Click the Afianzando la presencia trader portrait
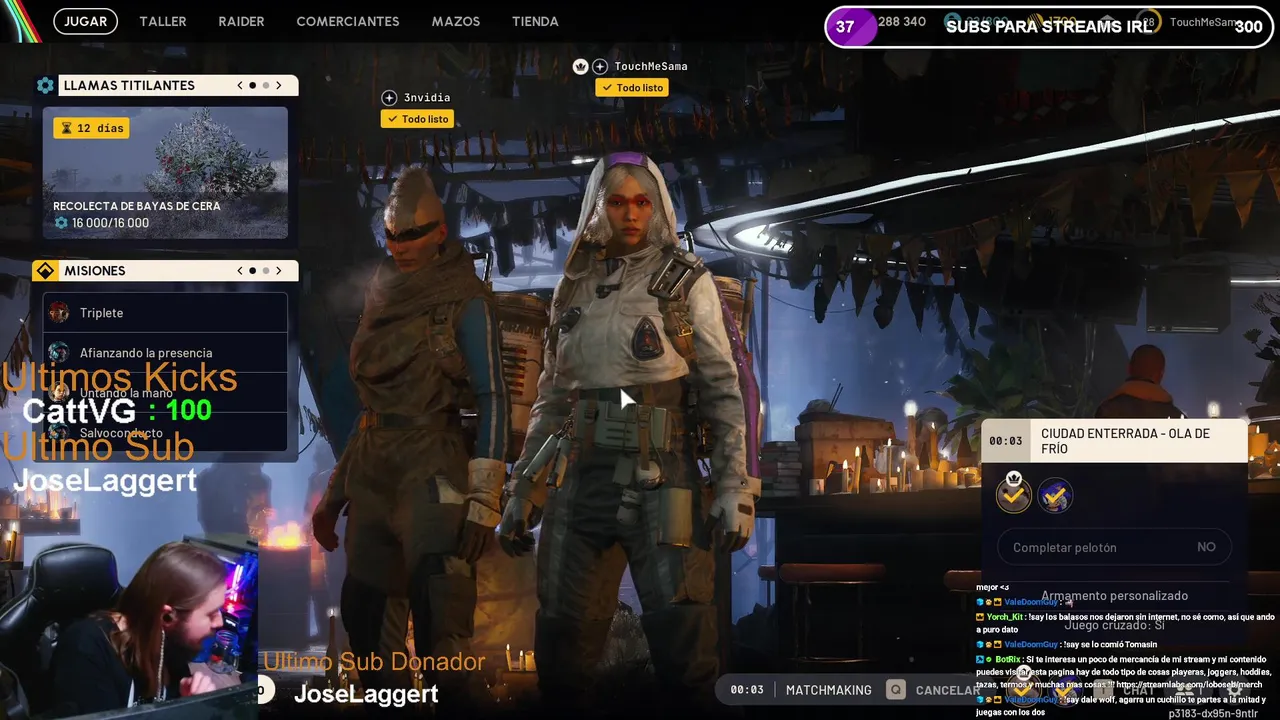Screen dimensions: 1280x720 (60, 353)
